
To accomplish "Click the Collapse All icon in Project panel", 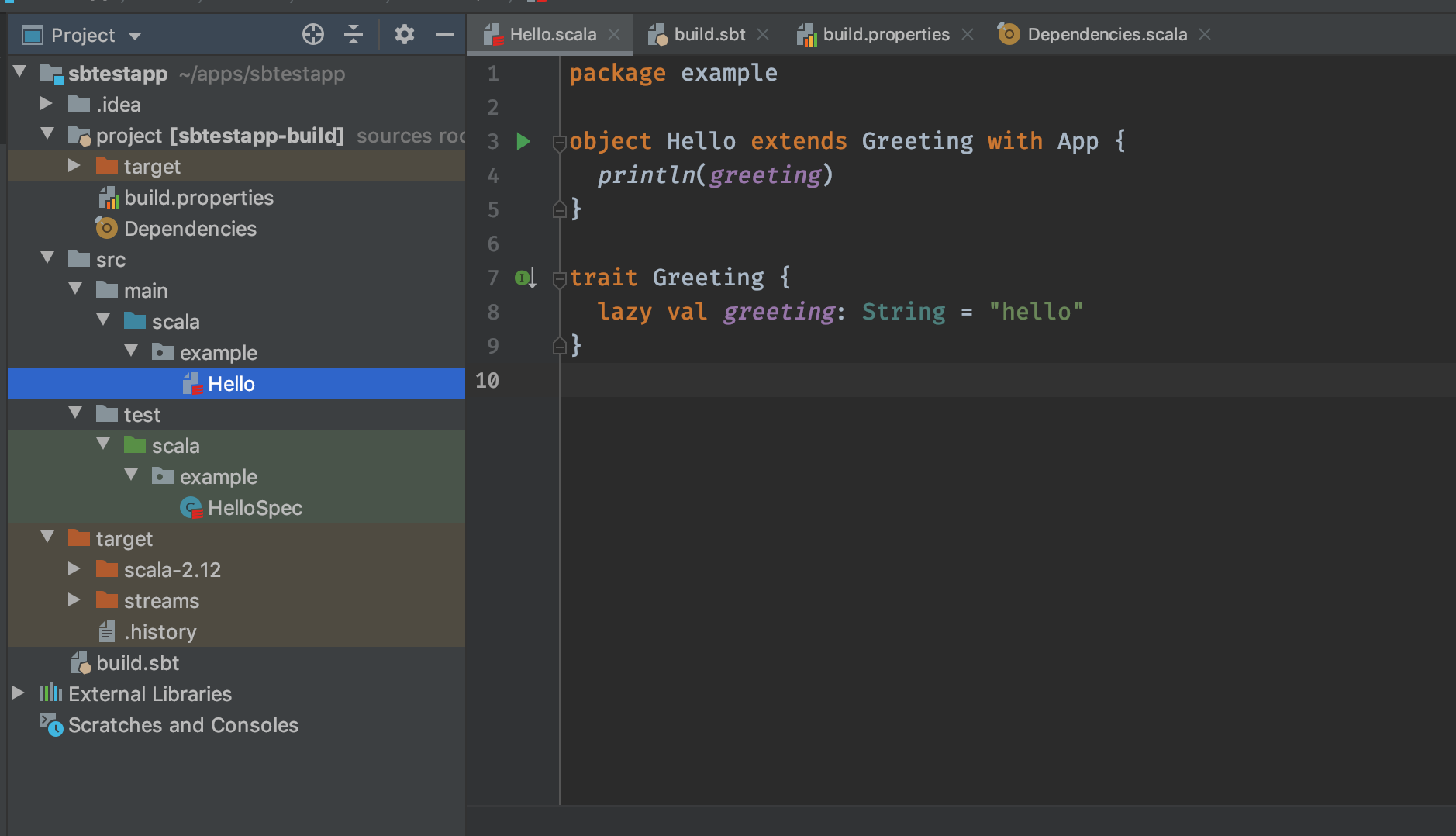I will point(354,34).
